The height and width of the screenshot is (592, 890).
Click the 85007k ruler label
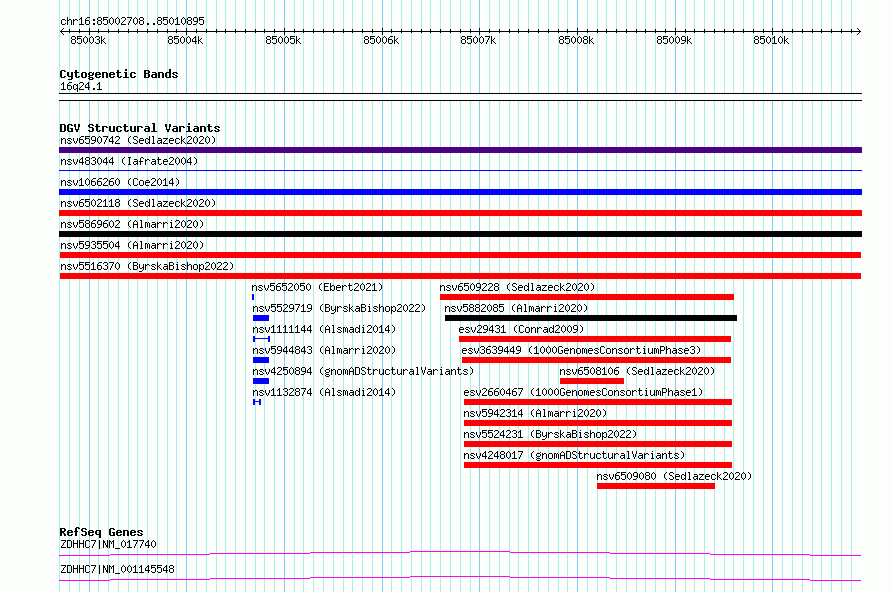[x=478, y=40]
